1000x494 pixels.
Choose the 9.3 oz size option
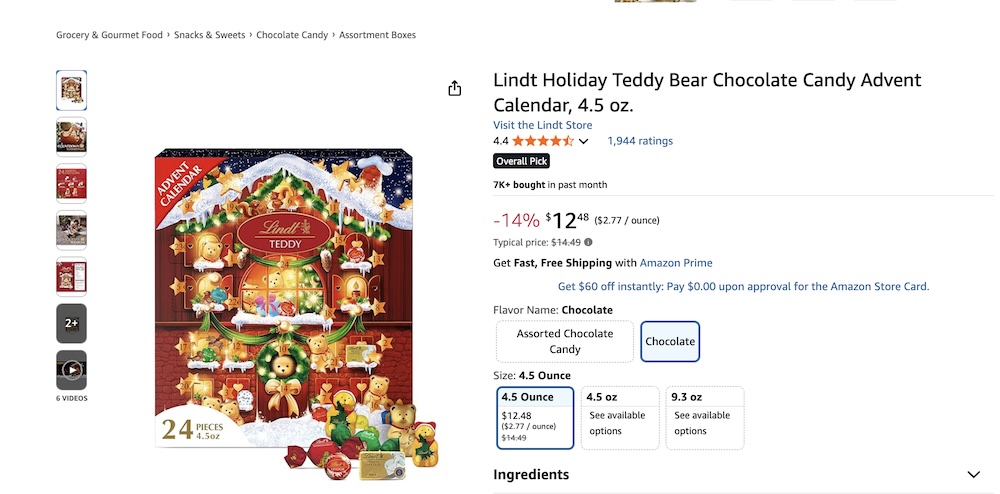point(705,418)
